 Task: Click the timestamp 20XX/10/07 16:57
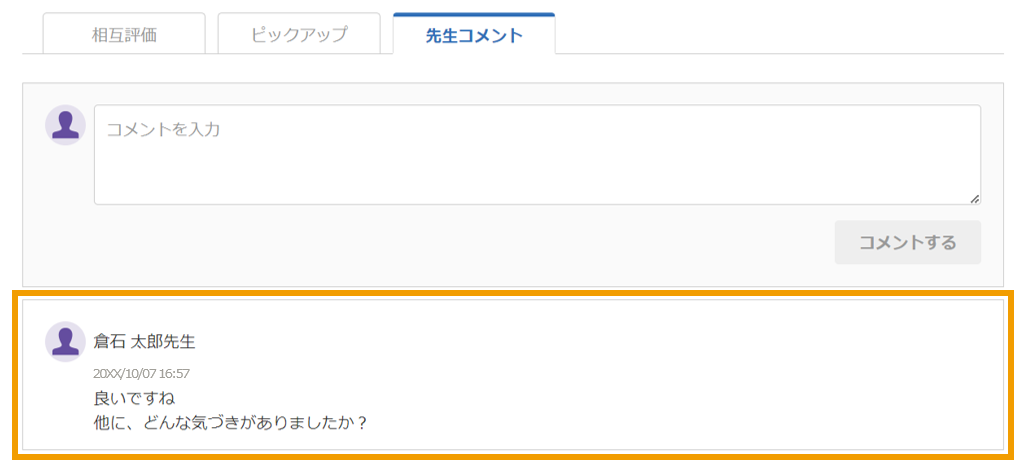pos(141,373)
